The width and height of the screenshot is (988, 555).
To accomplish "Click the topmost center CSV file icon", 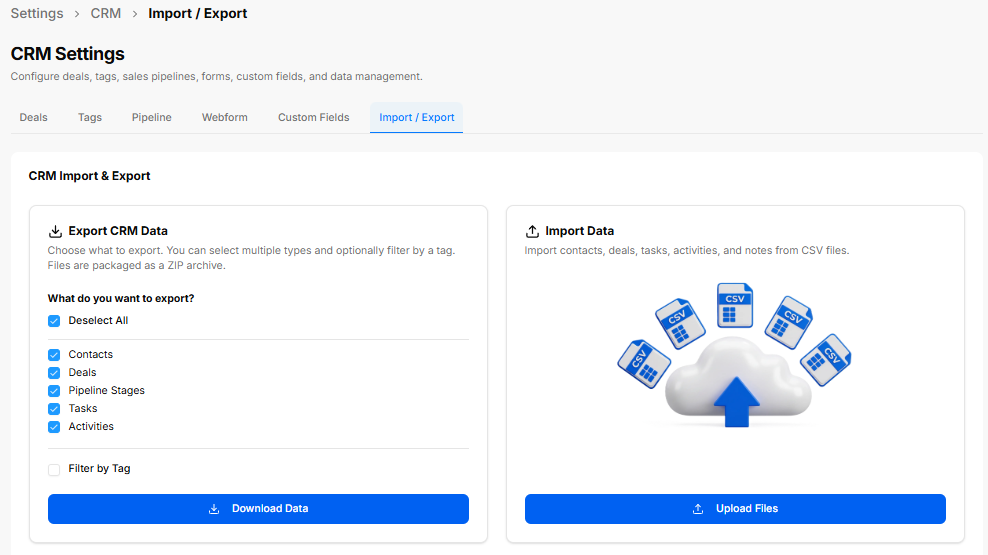I will point(735,306).
